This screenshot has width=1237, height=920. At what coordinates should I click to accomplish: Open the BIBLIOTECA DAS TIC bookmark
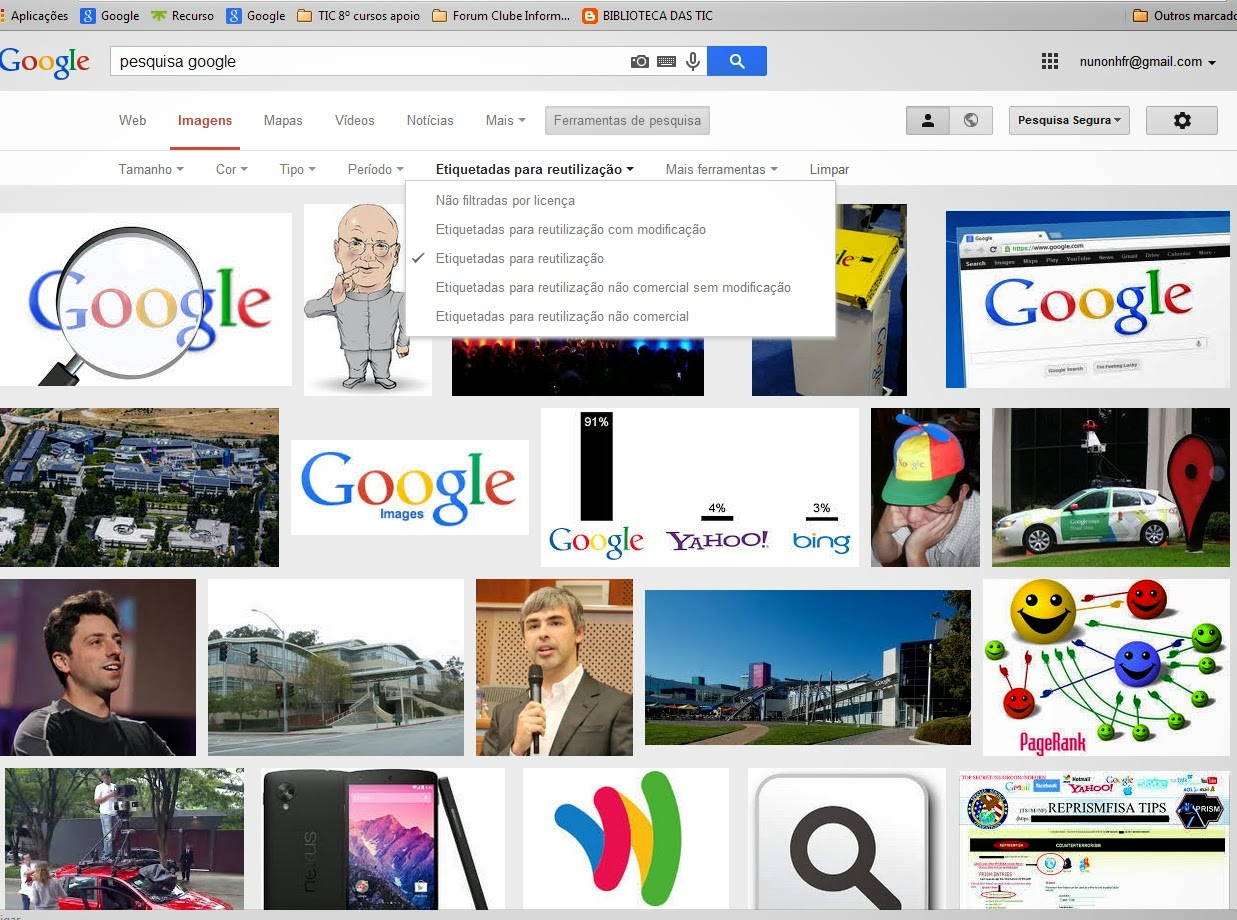(x=648, y=15)
